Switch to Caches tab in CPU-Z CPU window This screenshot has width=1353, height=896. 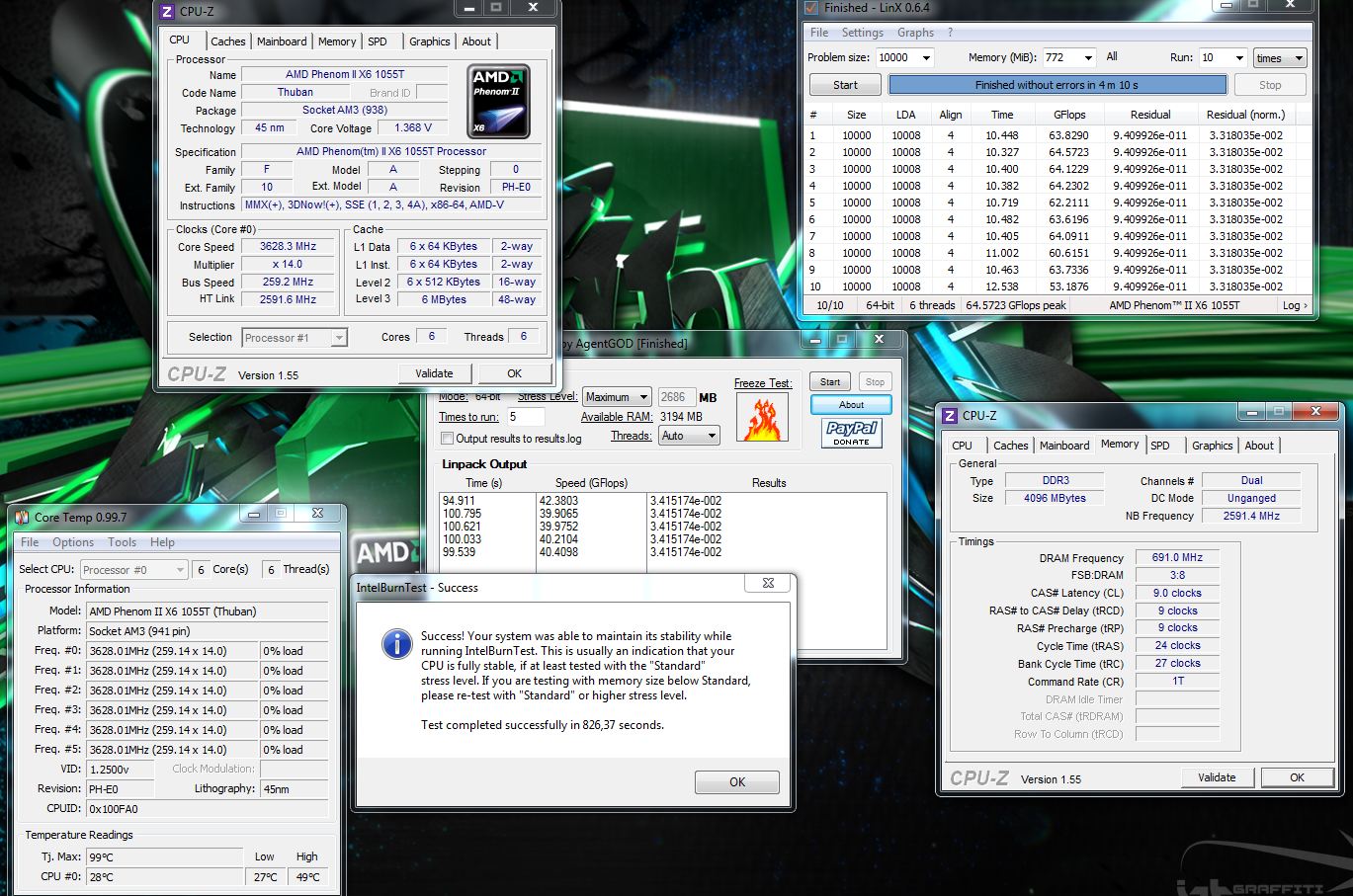(x=227, y=41)
